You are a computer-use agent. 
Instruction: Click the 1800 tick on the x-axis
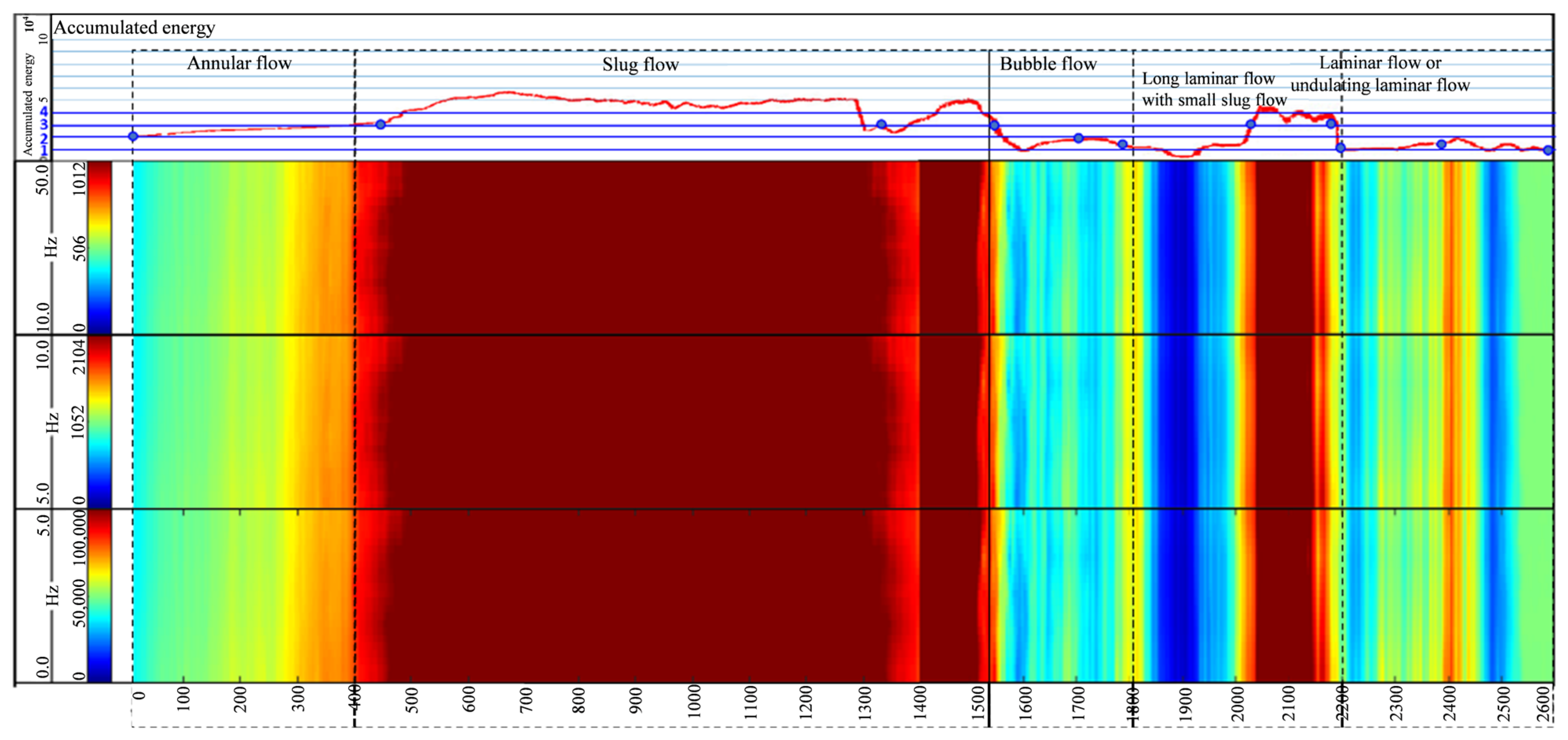tap(1133, 703)
